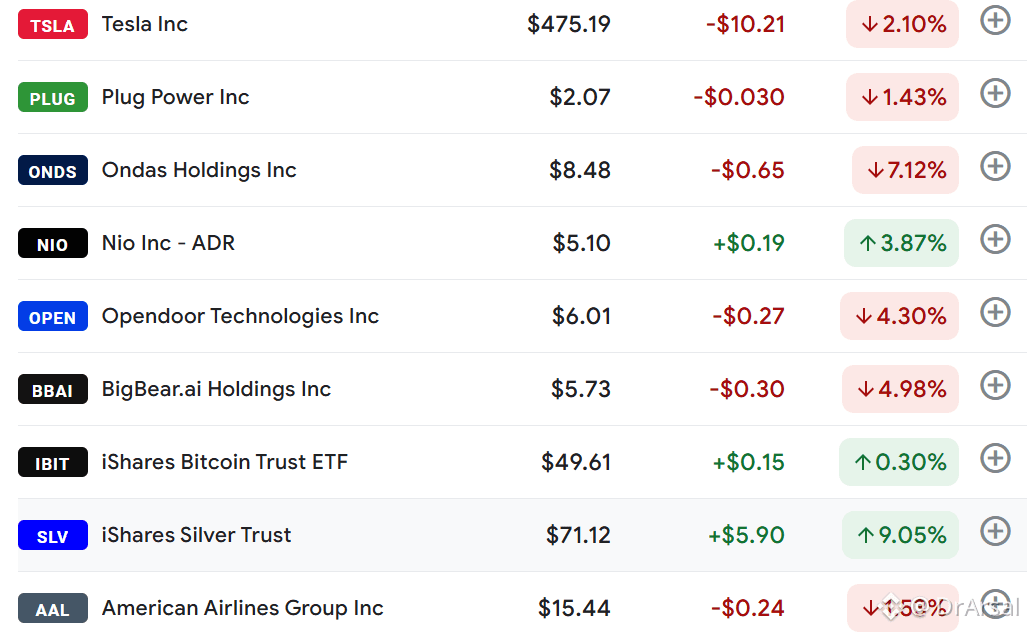Select the ONDS ticker badge
Image resolution: width=1027 pixels, height=632 pixels.
52,170
